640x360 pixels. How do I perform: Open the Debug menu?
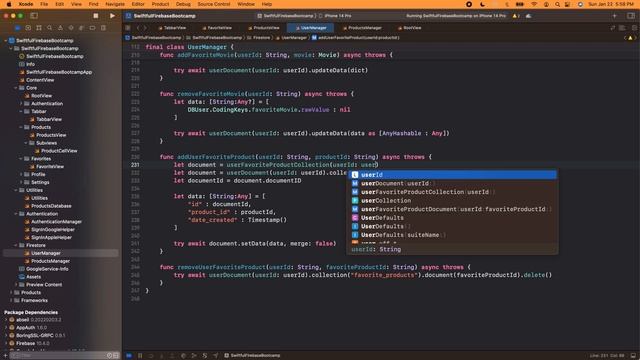[x=183, y=4]
